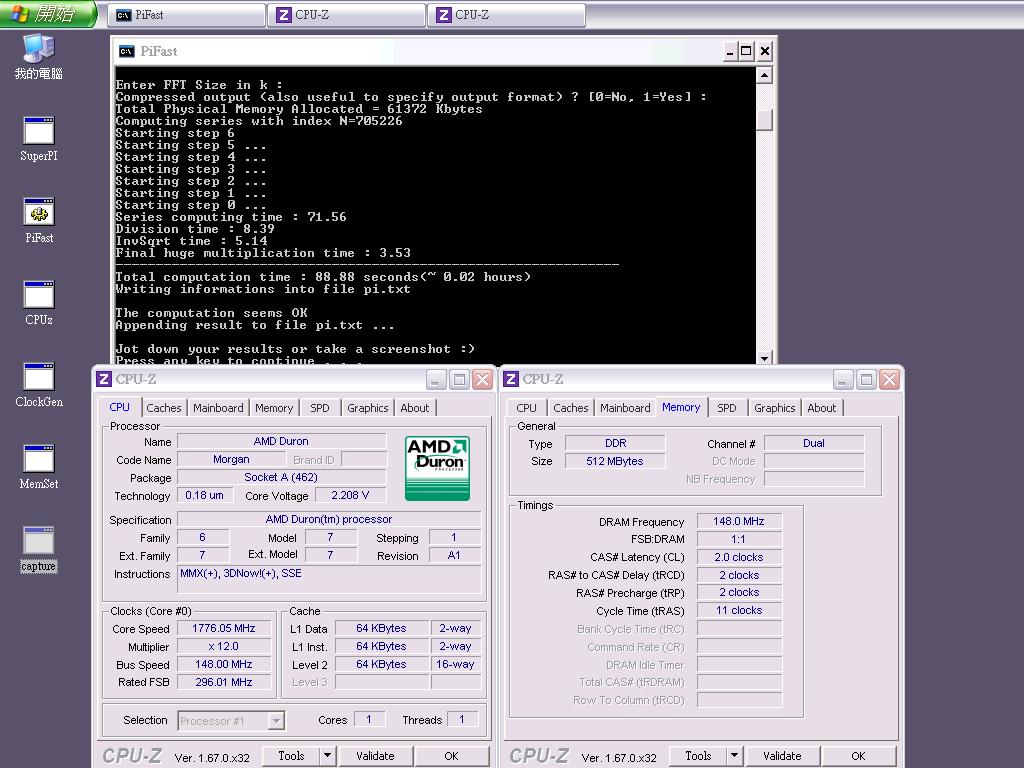Click the Code Name Morgan field
The height and width of the screenshot is (768, 1024).
[x=231, y=459]
